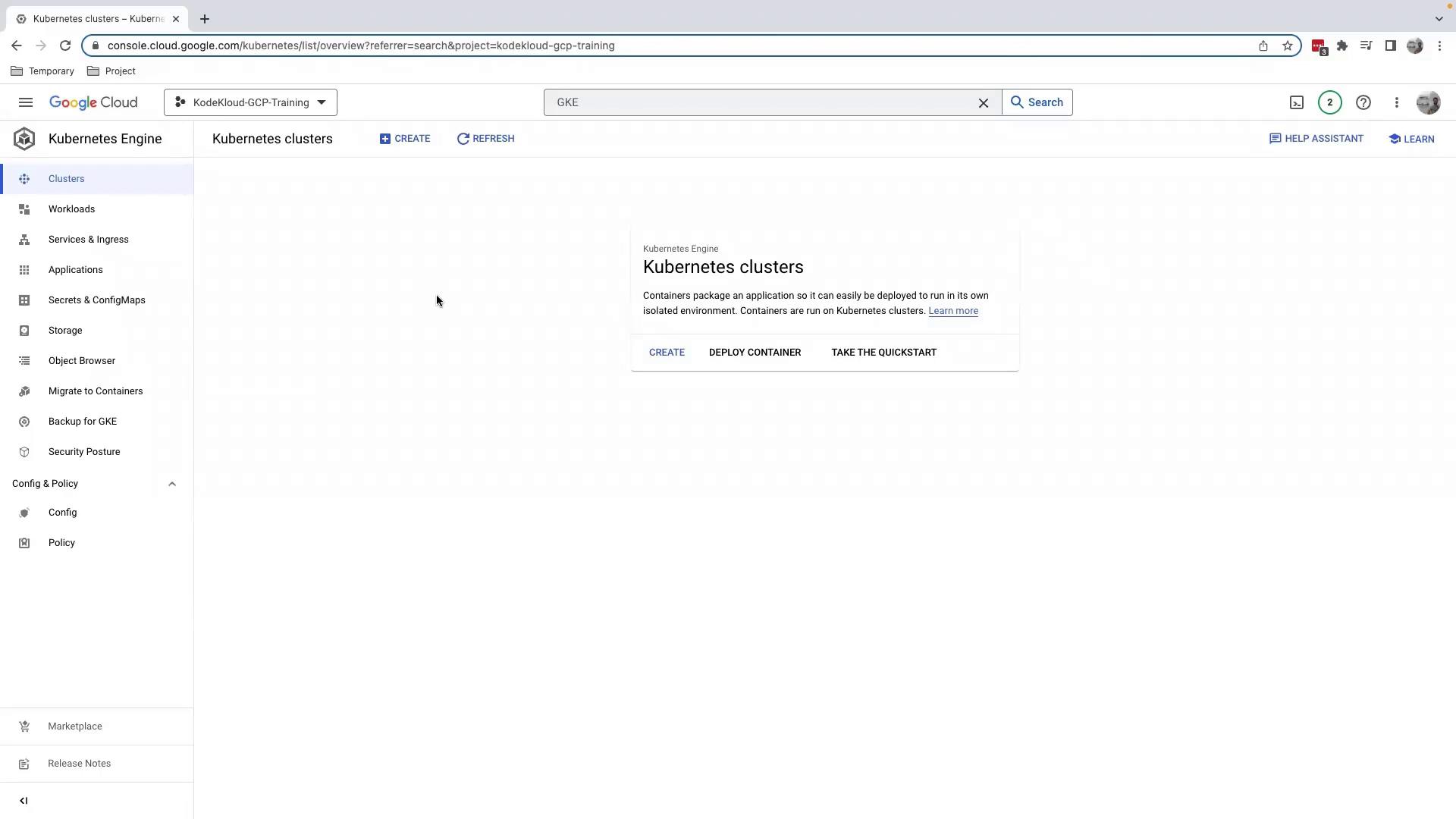Clear the GKE search text with X
This screenshot has height=819, width=1456.
click(x=983, y=102)
